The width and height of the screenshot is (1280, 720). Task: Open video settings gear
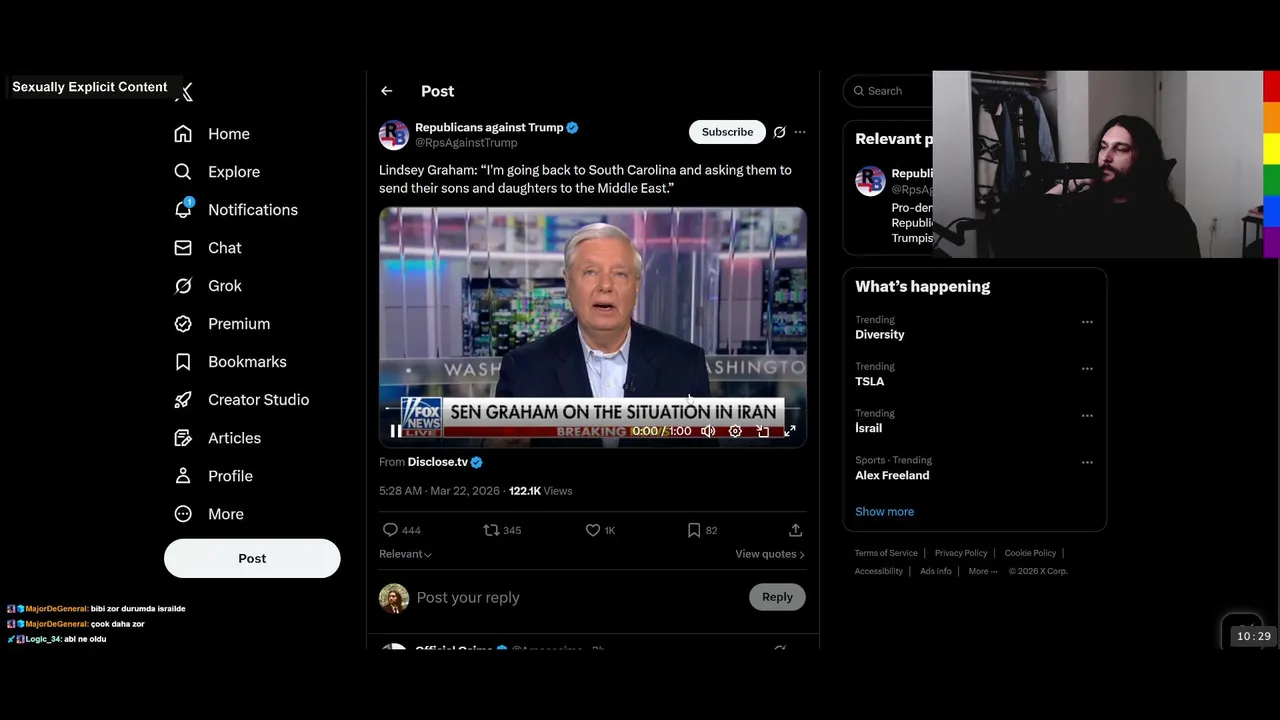[735, 431]
